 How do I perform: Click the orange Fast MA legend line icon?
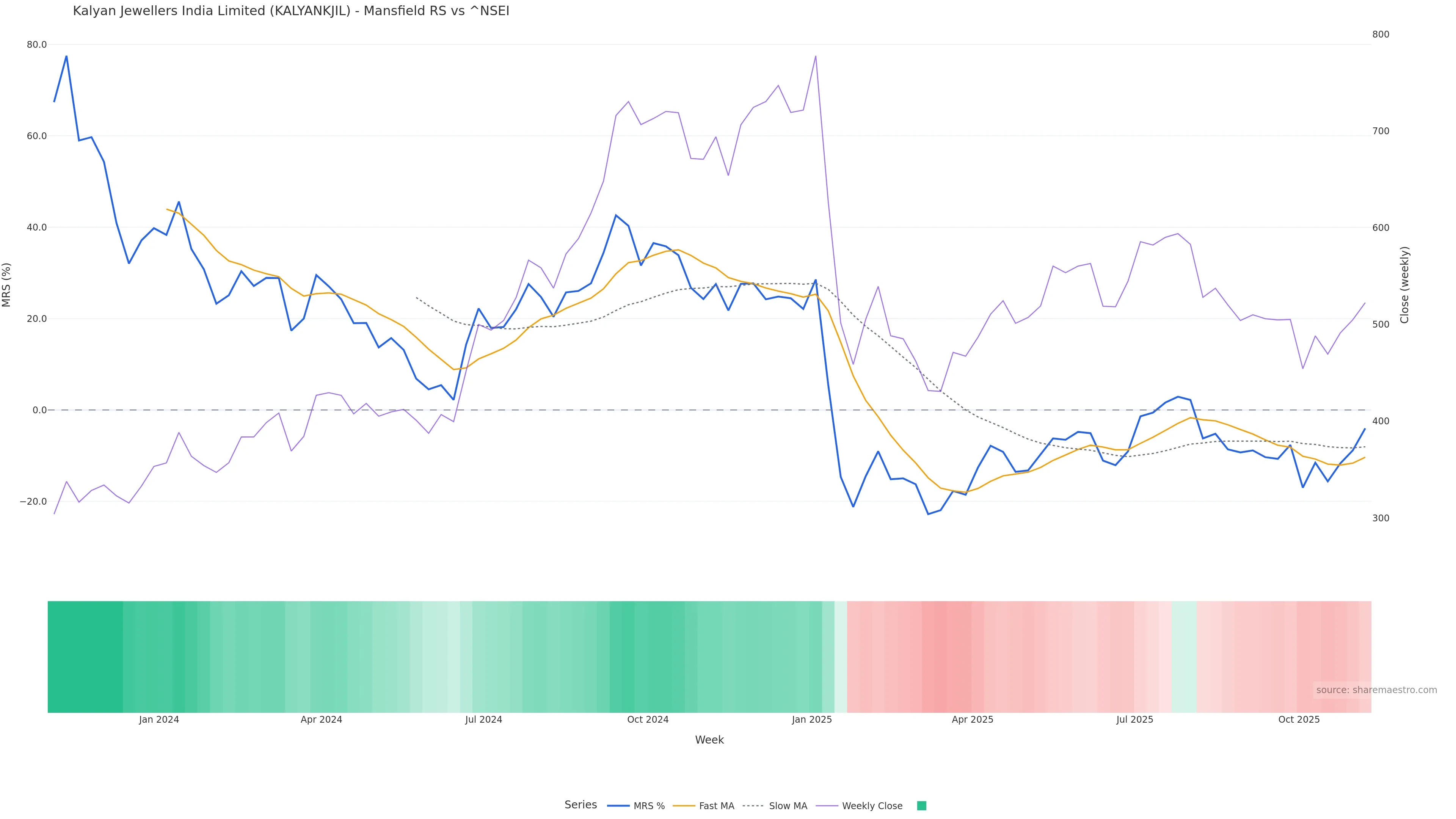[684, 806]
